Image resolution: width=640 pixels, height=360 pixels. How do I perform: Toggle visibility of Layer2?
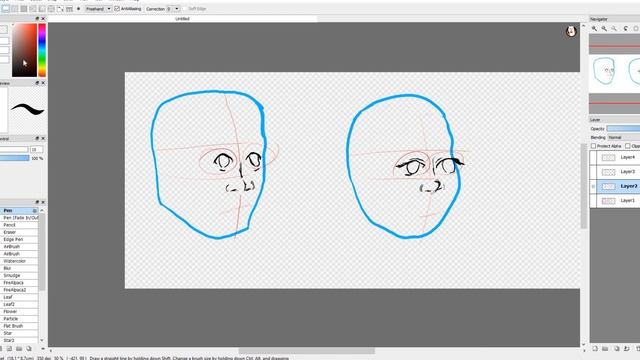593,187
